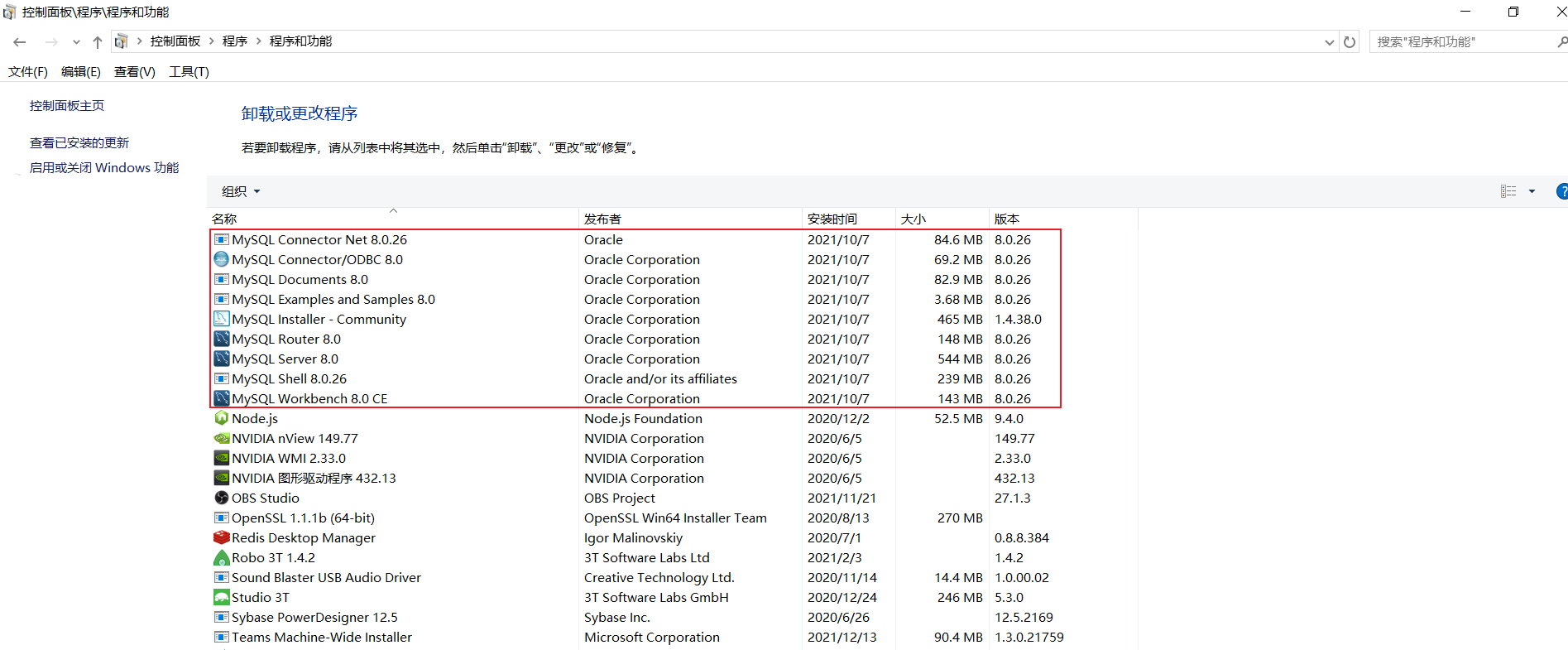Open the address bar history dropdown
This screenshot has height=650, width=1568.
1330,41
